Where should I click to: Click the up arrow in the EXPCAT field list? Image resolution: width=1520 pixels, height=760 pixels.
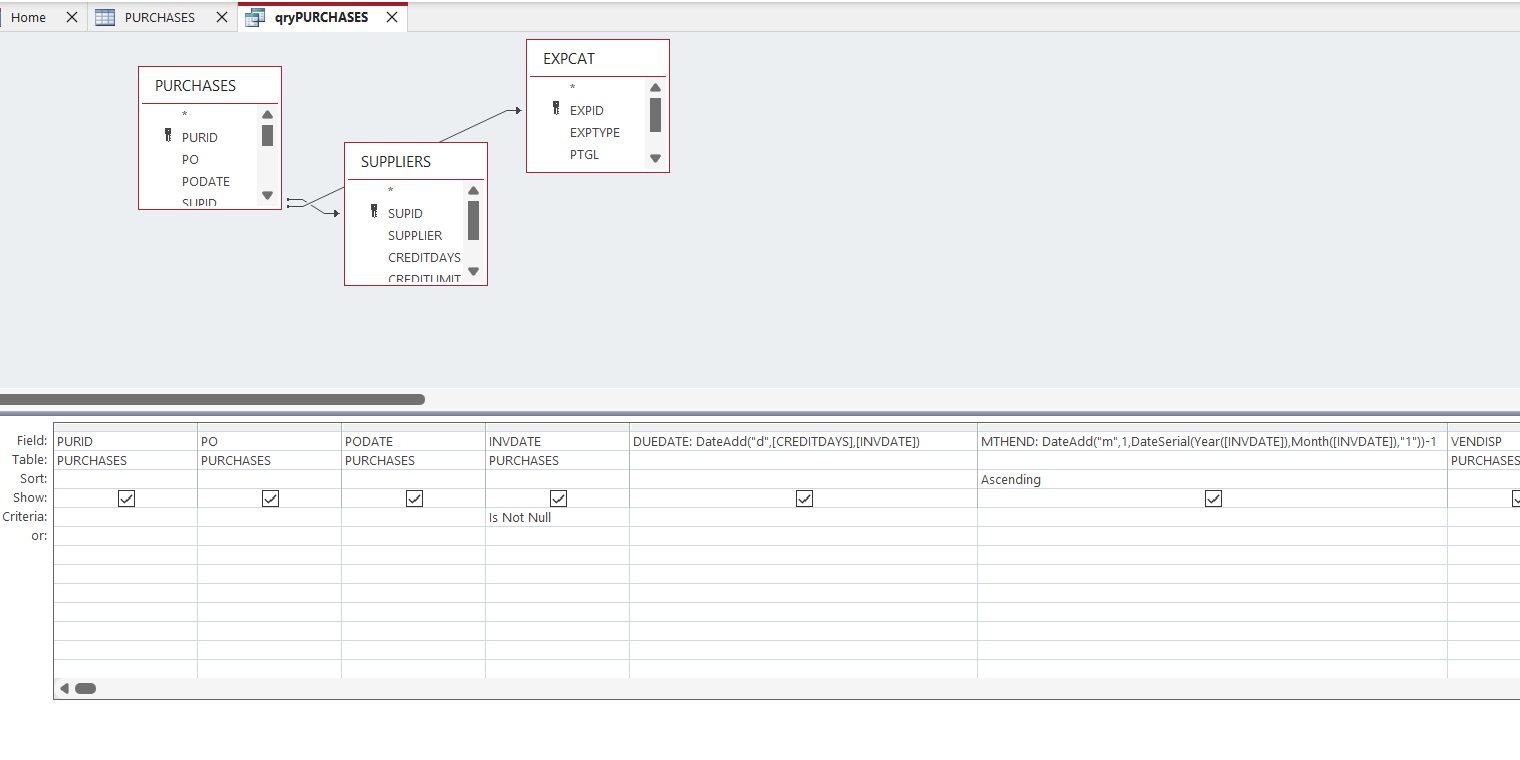655,88
